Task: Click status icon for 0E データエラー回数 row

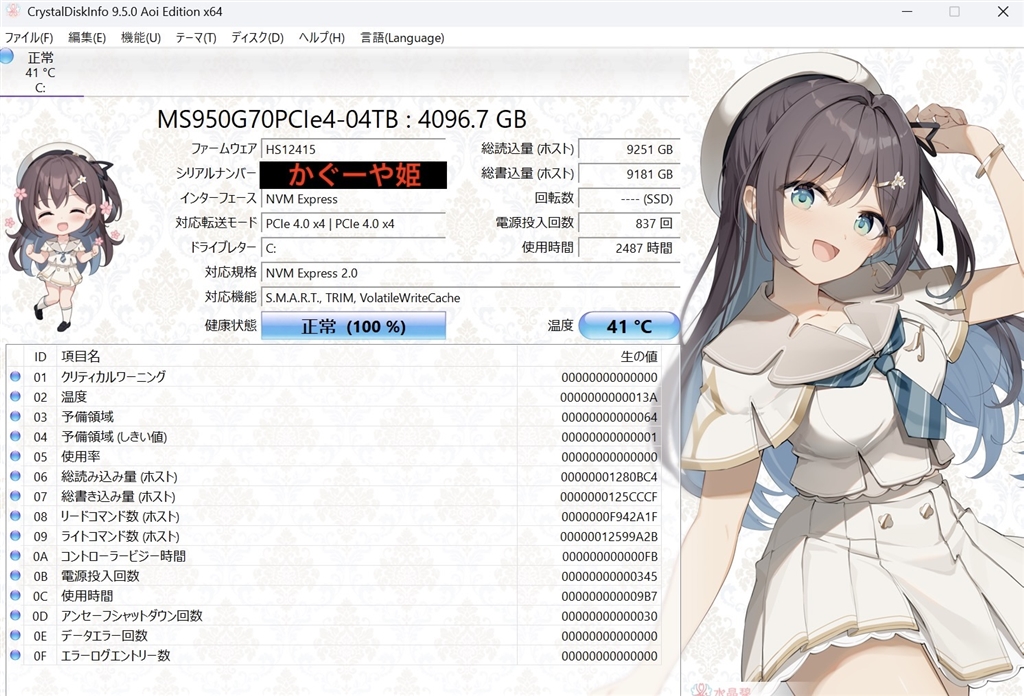Action: click(x=16, y=635)
